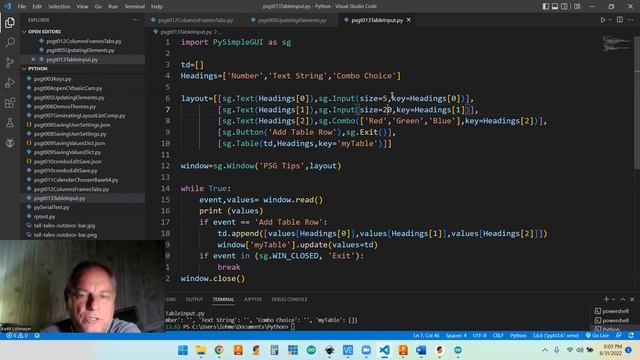Open the Run and Debug view

click(10, 82)
